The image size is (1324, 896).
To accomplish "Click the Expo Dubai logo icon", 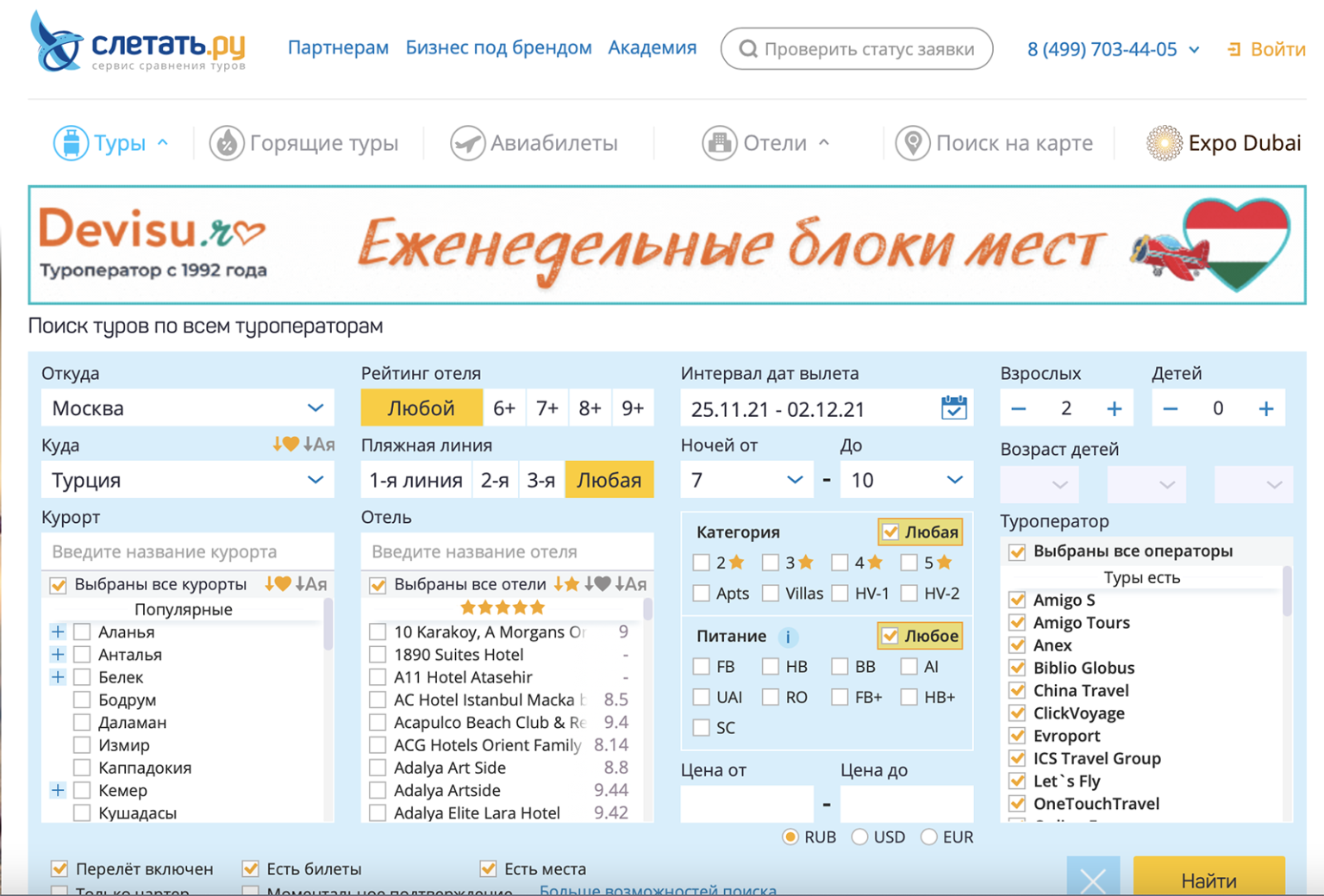I will tap(1164, 143).
